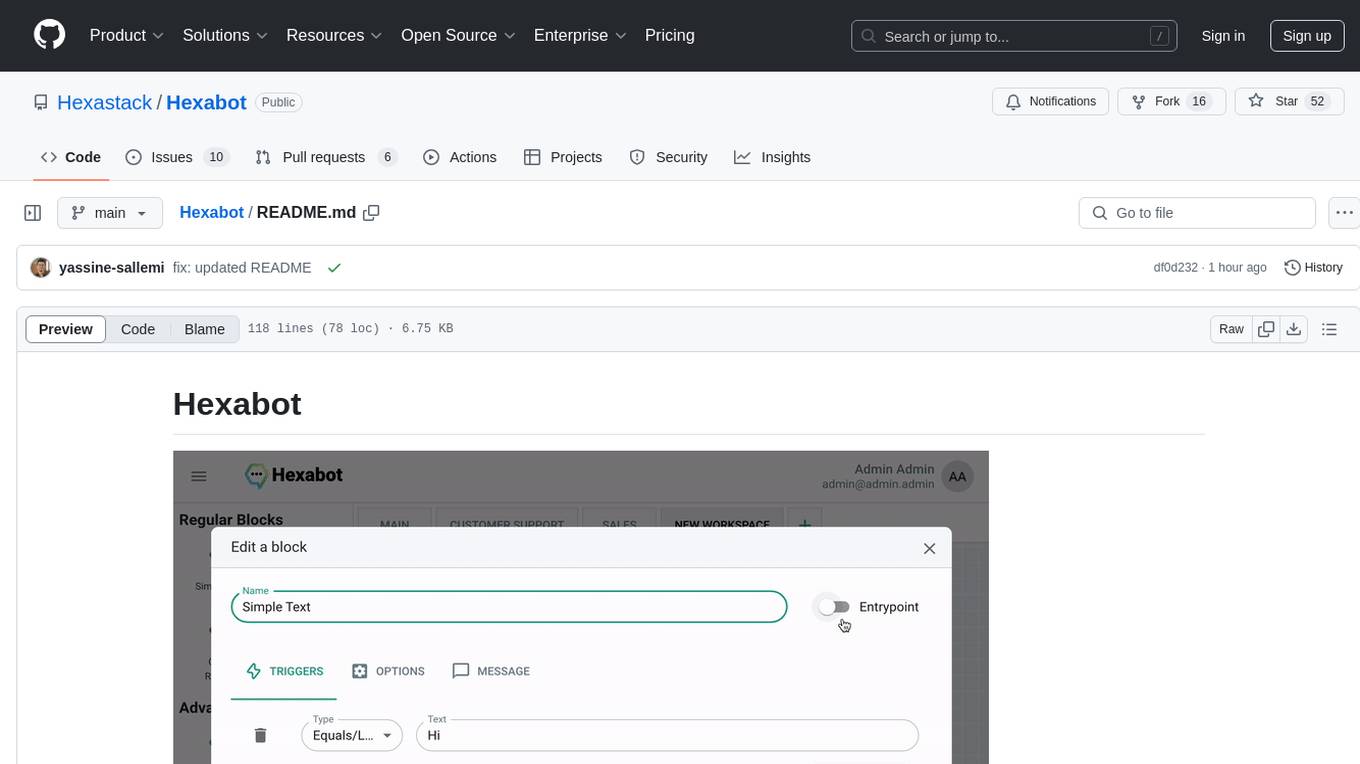This screenshot has width=1360, height=764.
Task: Go to Hexabot root in breadcrumb
Action: tap(212, 212)
